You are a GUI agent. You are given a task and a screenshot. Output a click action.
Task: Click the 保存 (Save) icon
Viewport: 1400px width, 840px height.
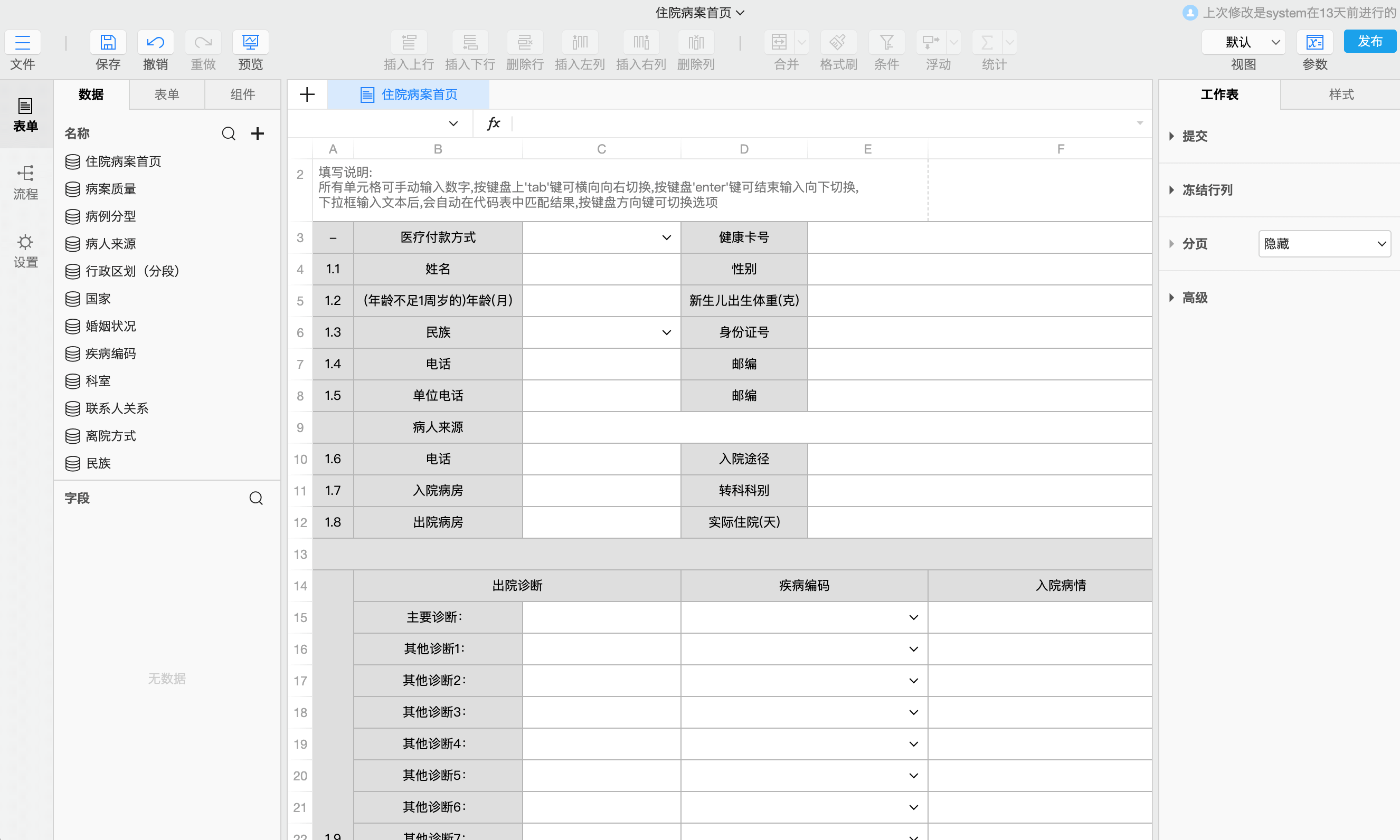(x=108, y=42)
